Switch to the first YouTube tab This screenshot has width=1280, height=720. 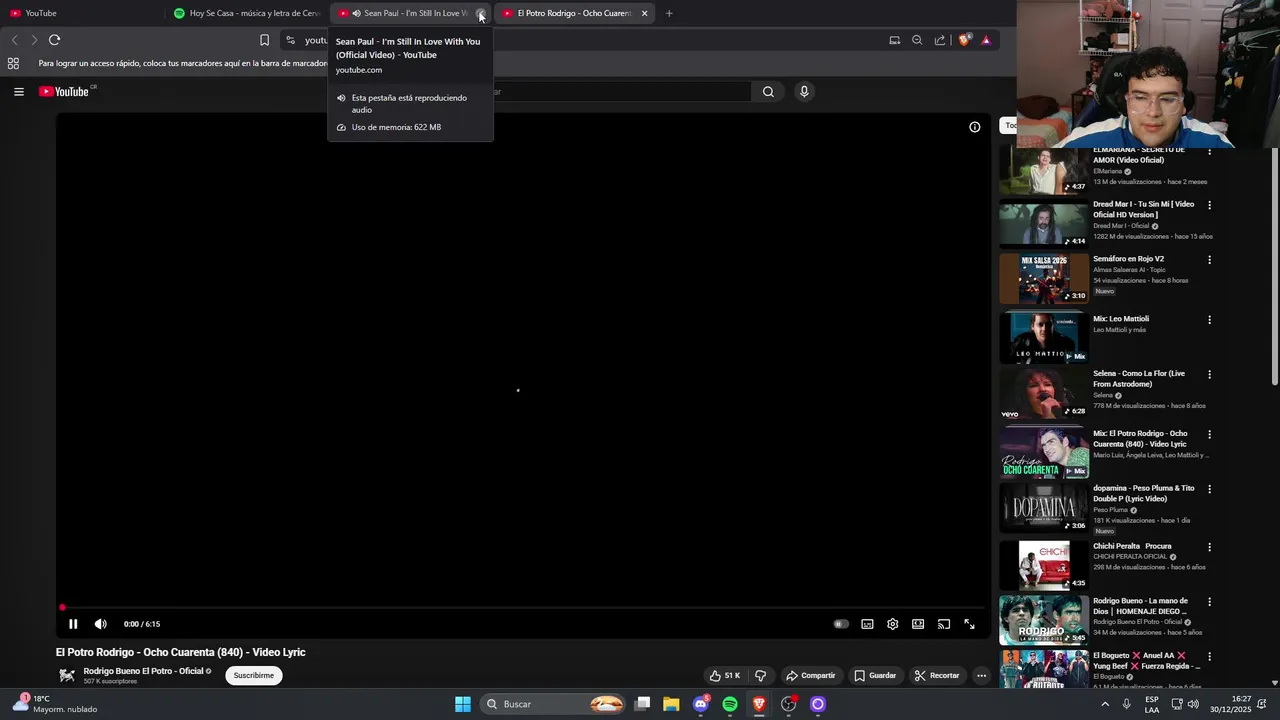[x=82, y=13]
